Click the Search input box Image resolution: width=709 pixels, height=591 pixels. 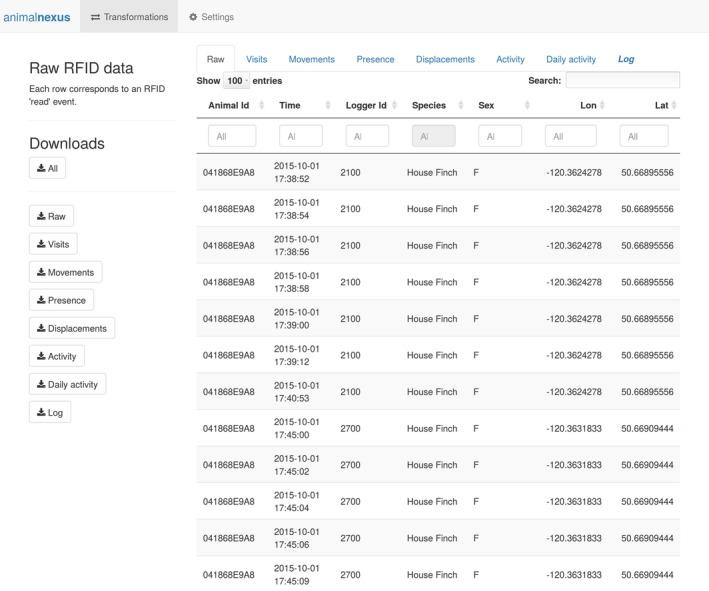pyautogui.click(x=622, y=80)
